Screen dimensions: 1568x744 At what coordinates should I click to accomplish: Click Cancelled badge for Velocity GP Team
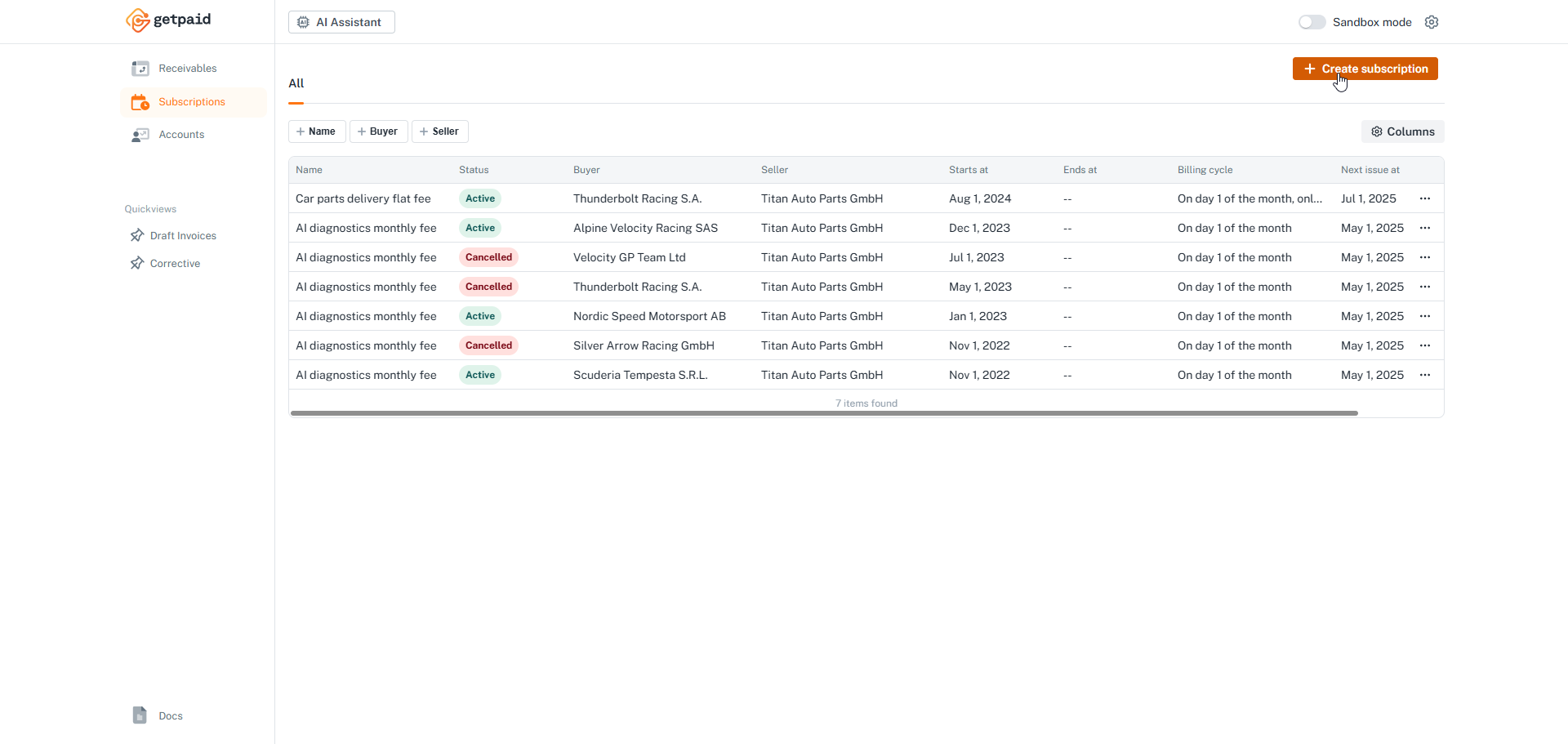coord(488,257)
